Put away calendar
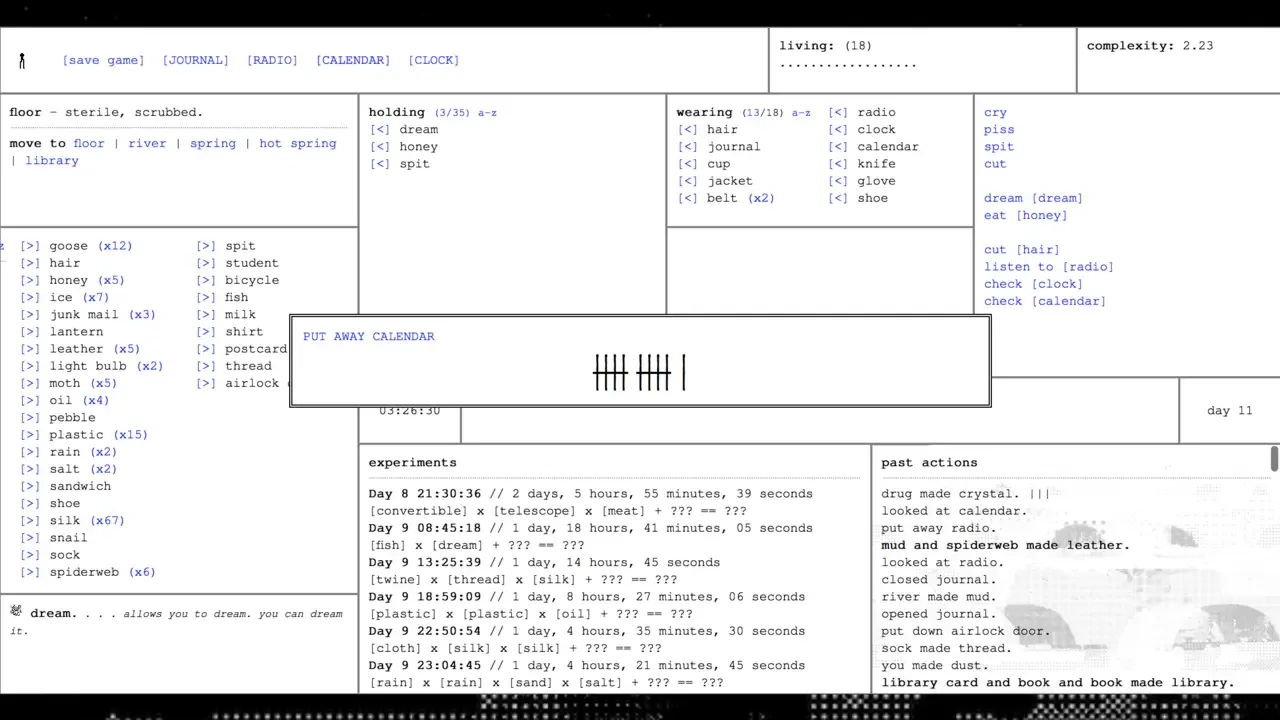 coord(369,336)
